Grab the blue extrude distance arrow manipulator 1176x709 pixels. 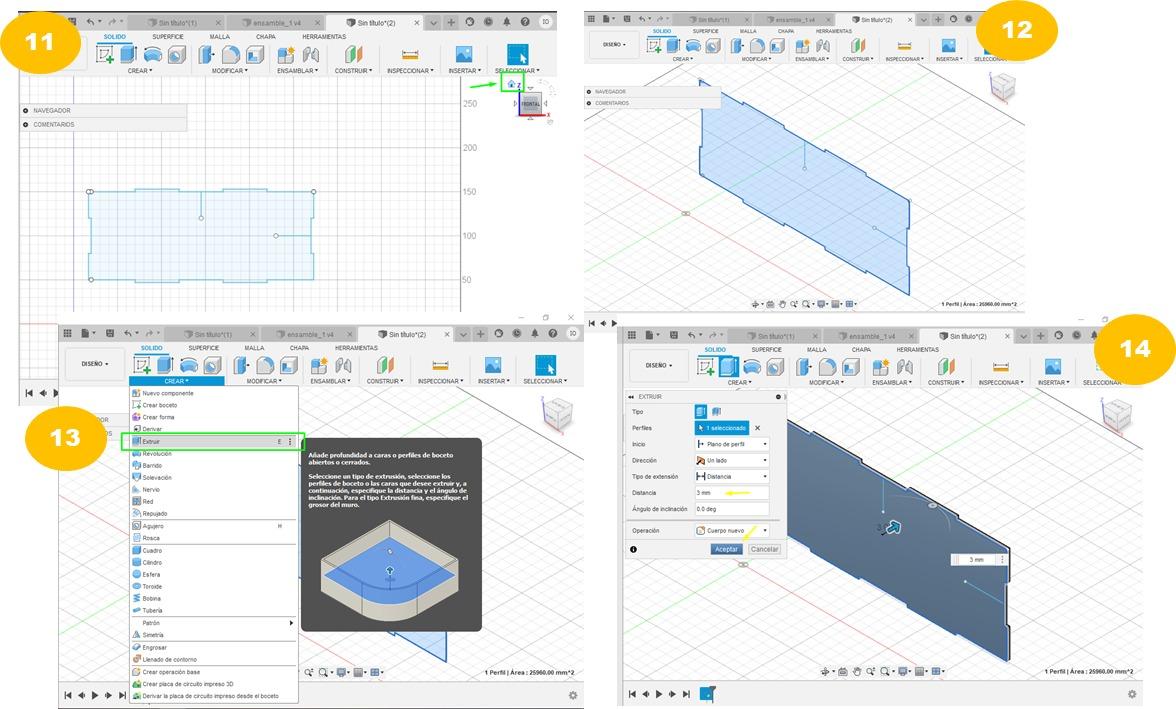pos(892,527)
